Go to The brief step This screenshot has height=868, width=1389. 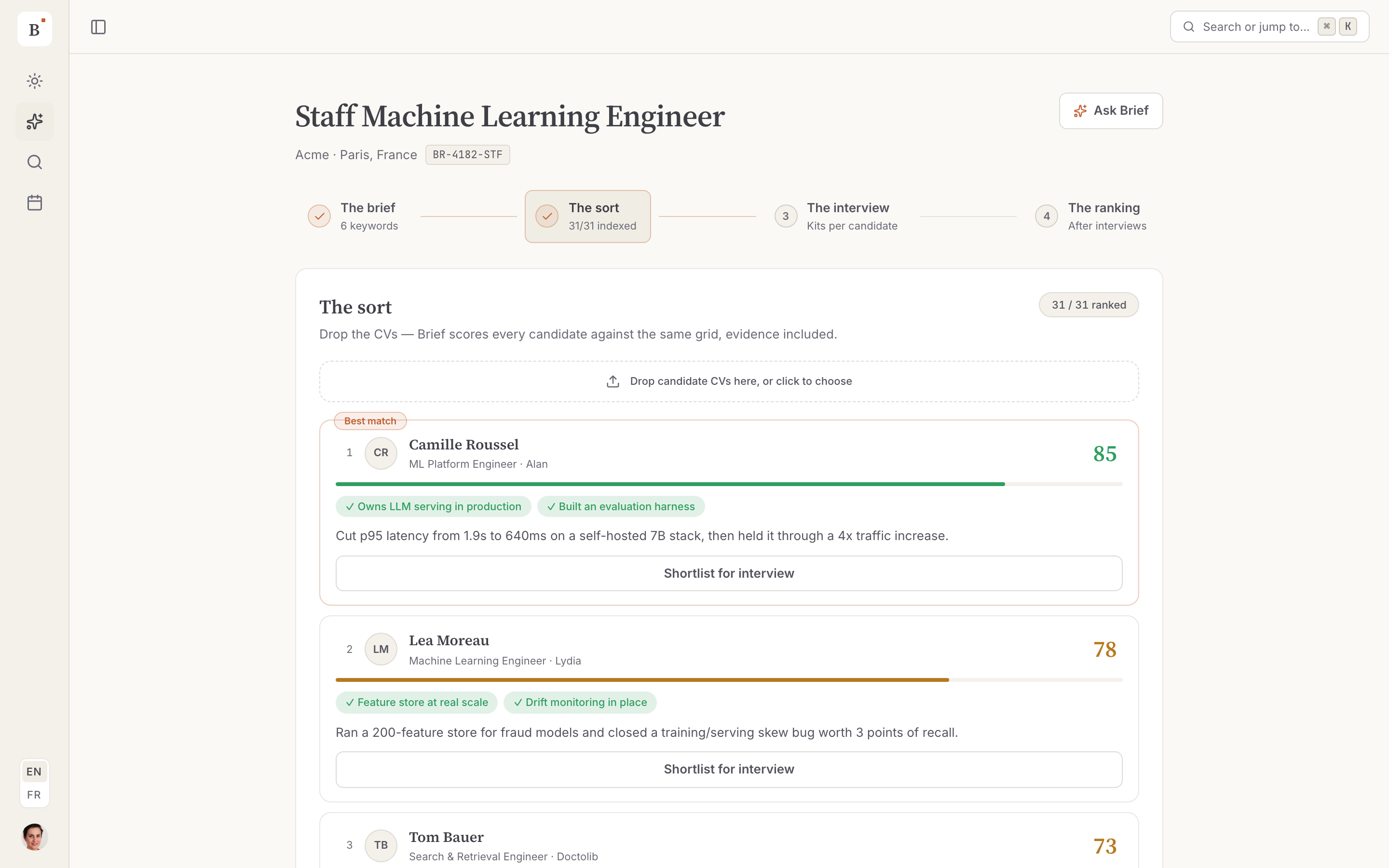pos(353,217)
